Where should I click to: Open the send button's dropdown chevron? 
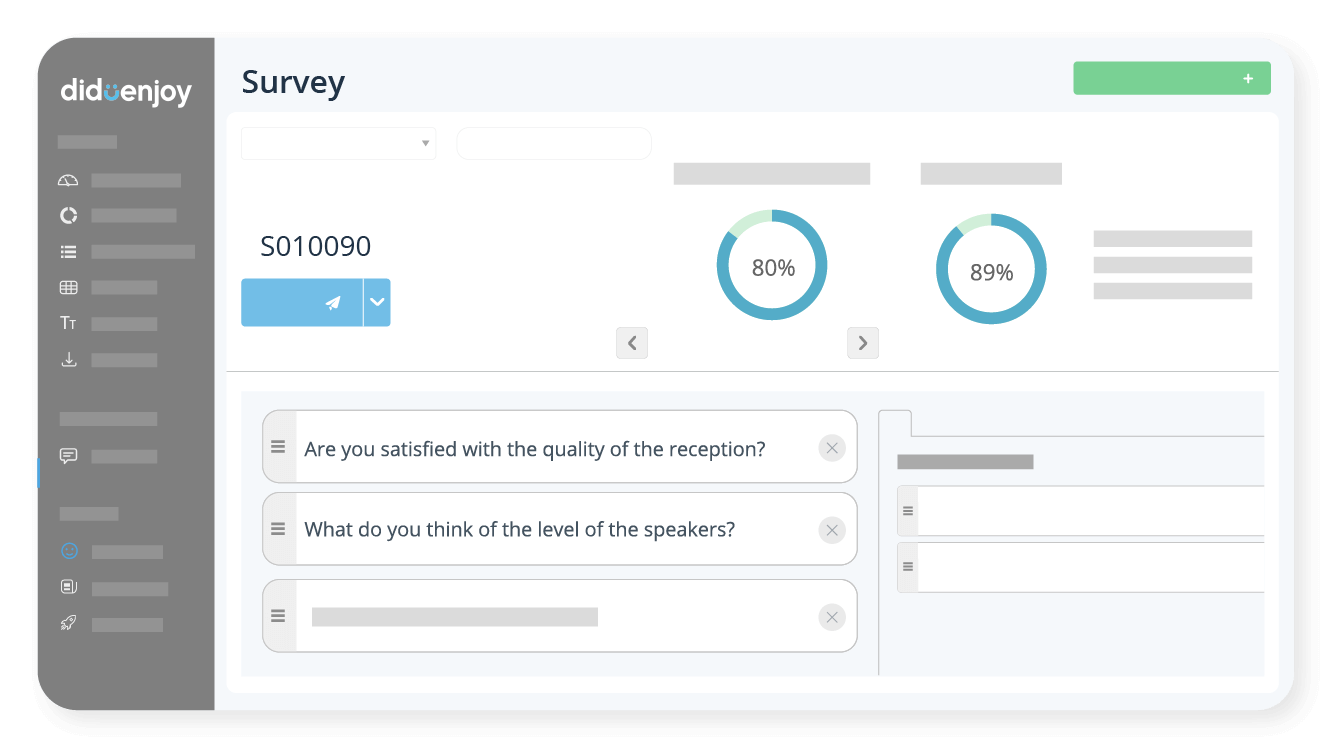click(x=377, y=302)
